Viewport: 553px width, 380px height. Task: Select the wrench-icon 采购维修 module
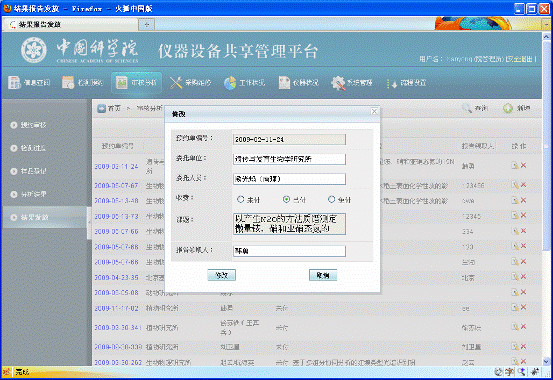(x=176, y=83)
